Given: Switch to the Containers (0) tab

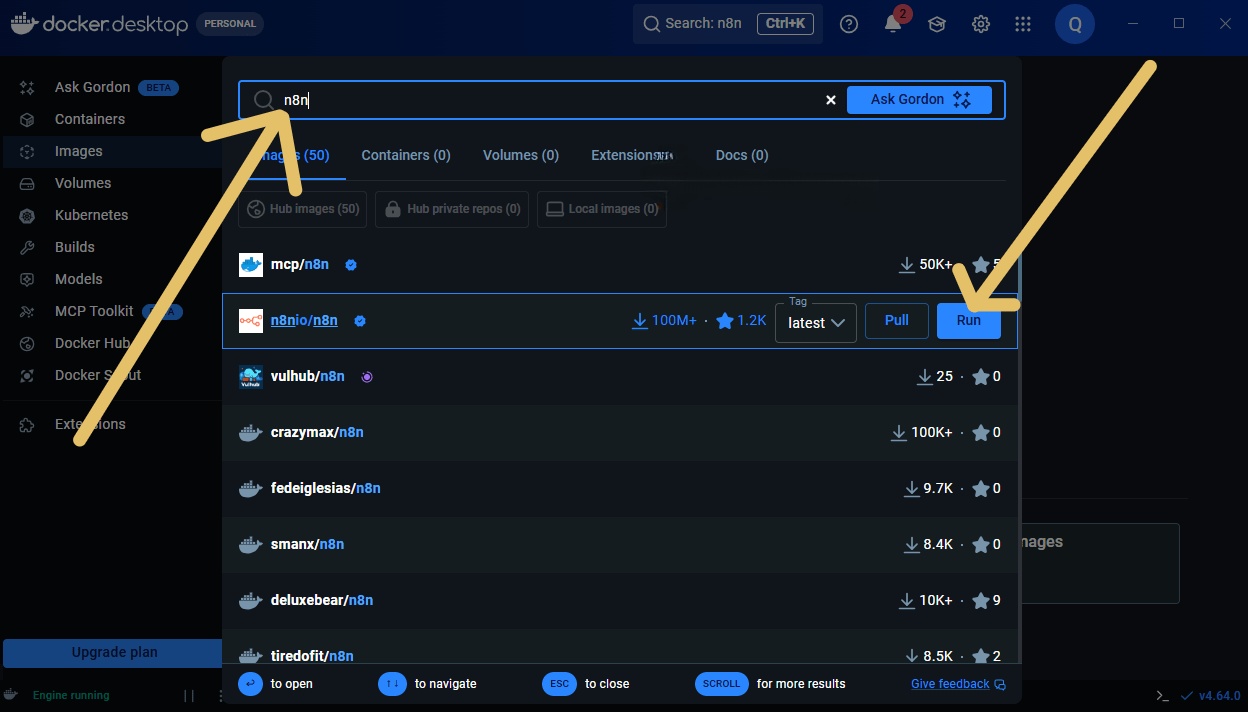Looking at the screenshot, I should (x=406, y=155).
